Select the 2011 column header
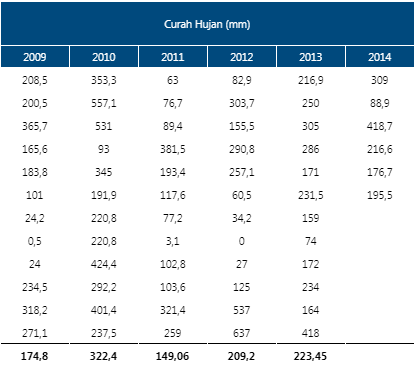 click(x=173, y=57)
